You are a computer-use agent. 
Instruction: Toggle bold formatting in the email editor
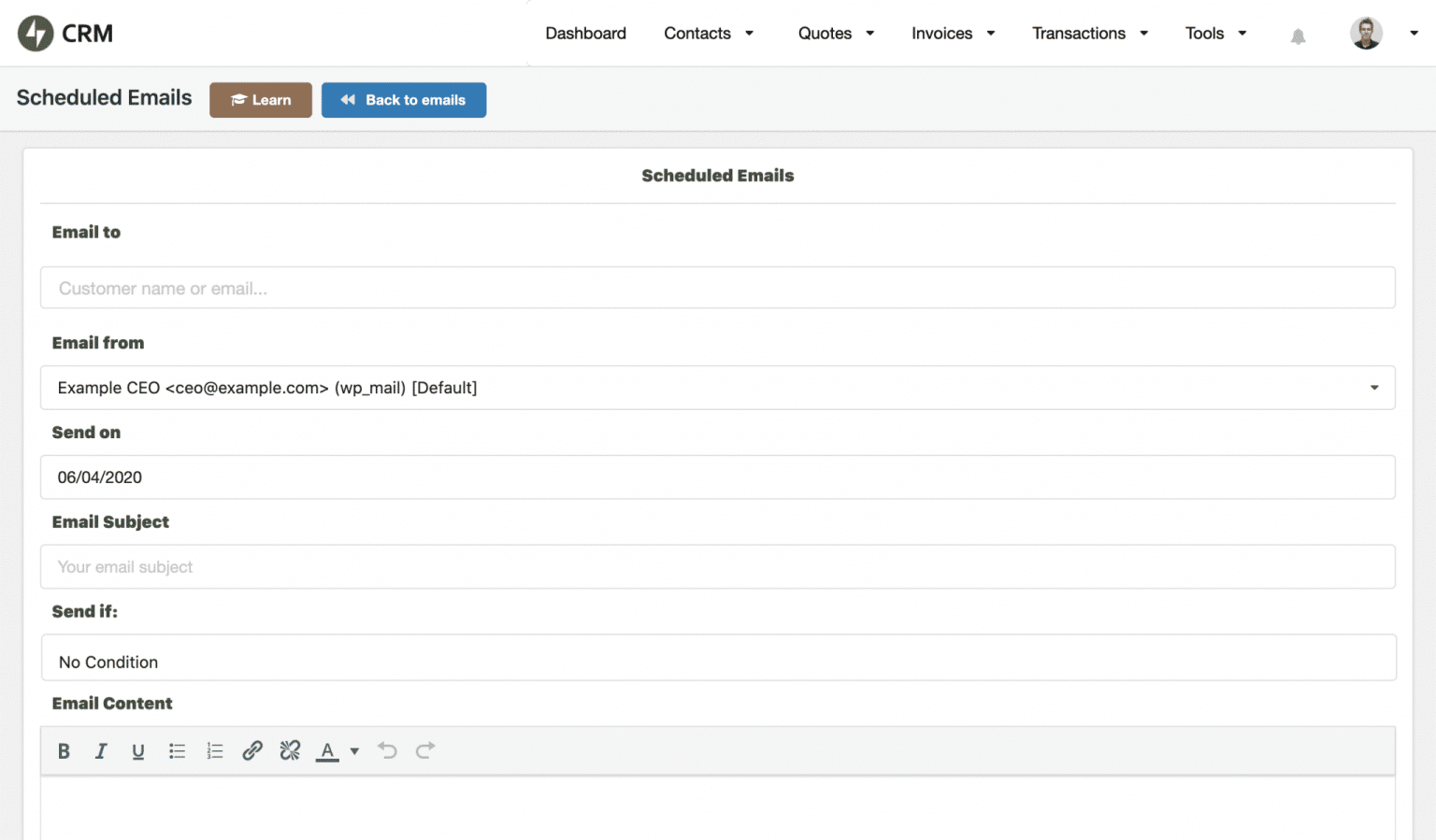(64, 750)
